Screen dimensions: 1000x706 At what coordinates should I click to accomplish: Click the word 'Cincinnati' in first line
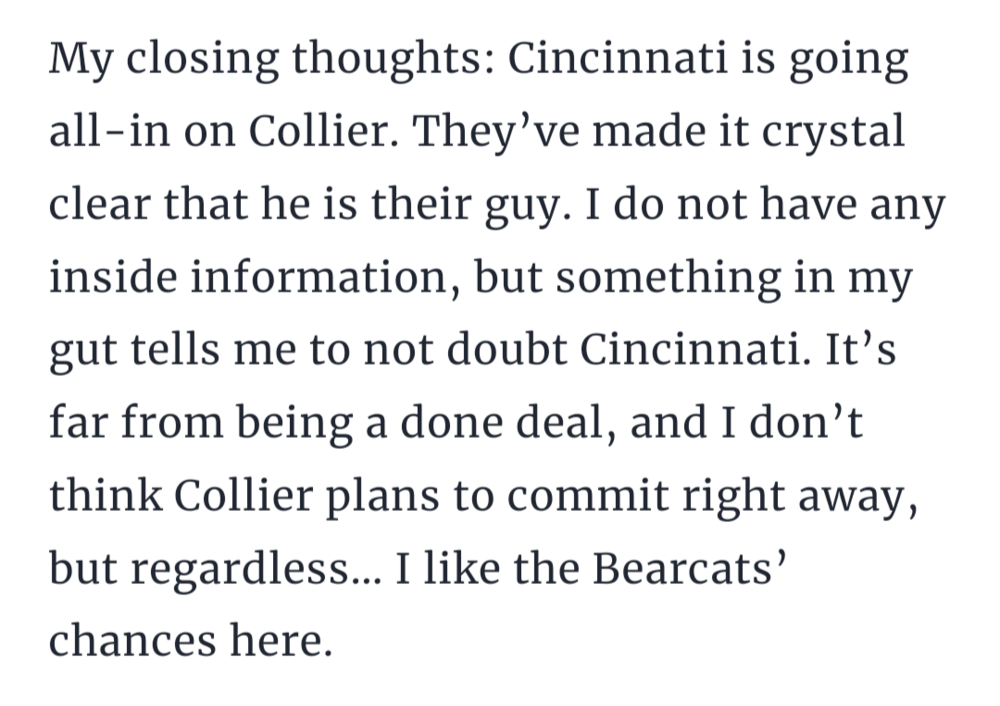click(617, 57)
